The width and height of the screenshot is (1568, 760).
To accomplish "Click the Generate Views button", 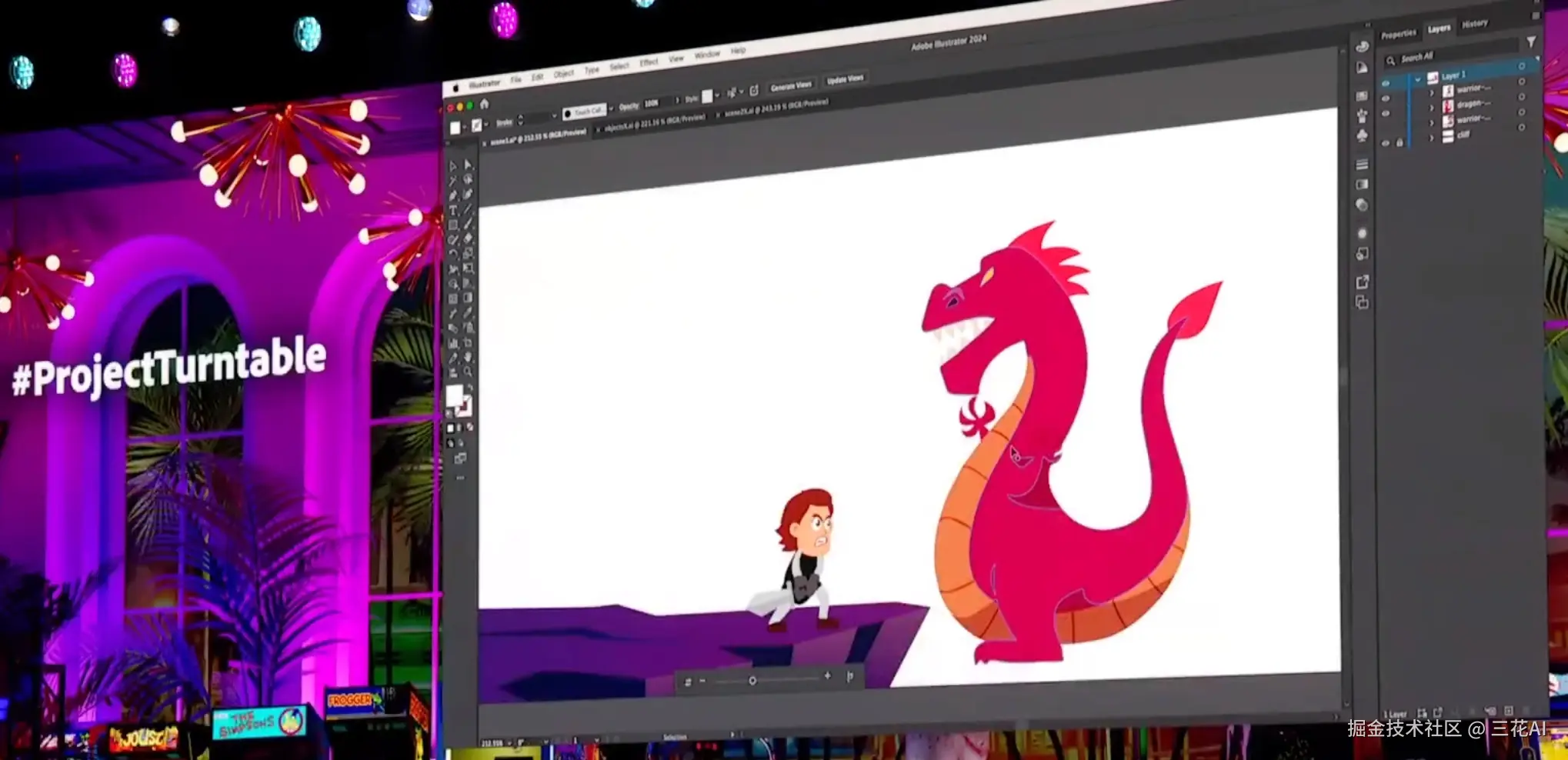I will click(x=790, y=86).
